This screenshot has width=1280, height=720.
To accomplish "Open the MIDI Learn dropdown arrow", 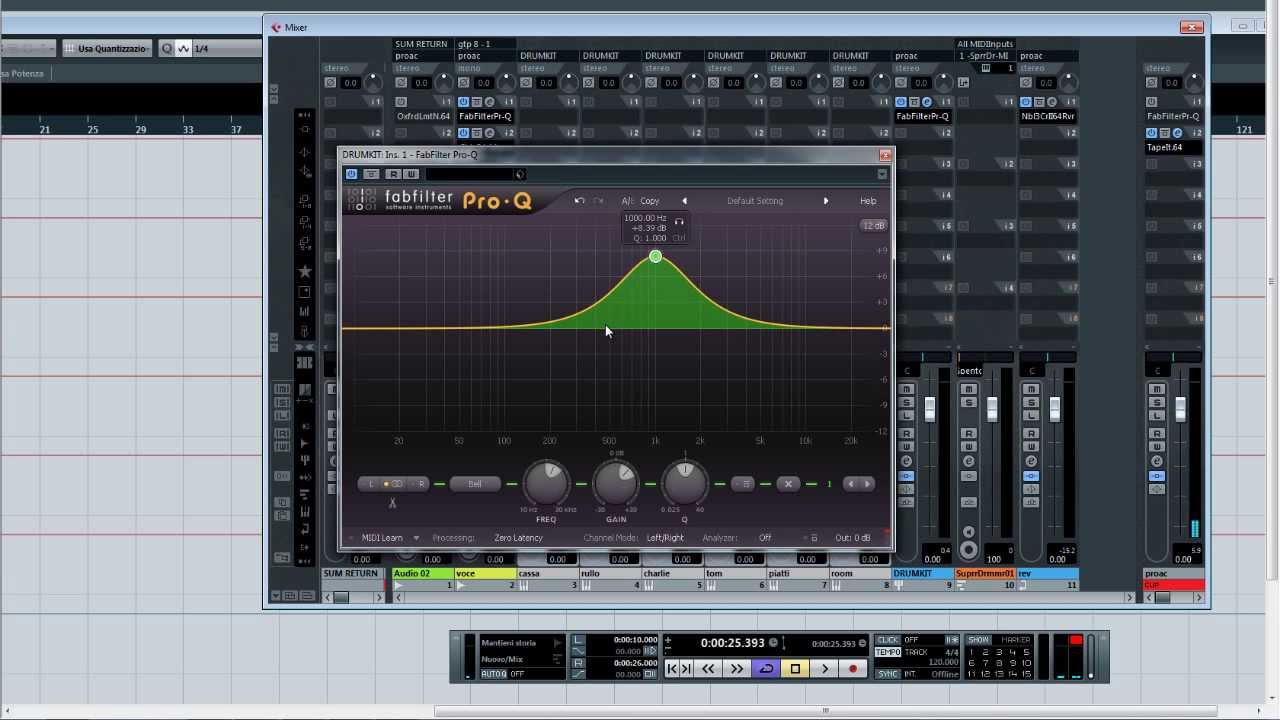I will 416,538.
